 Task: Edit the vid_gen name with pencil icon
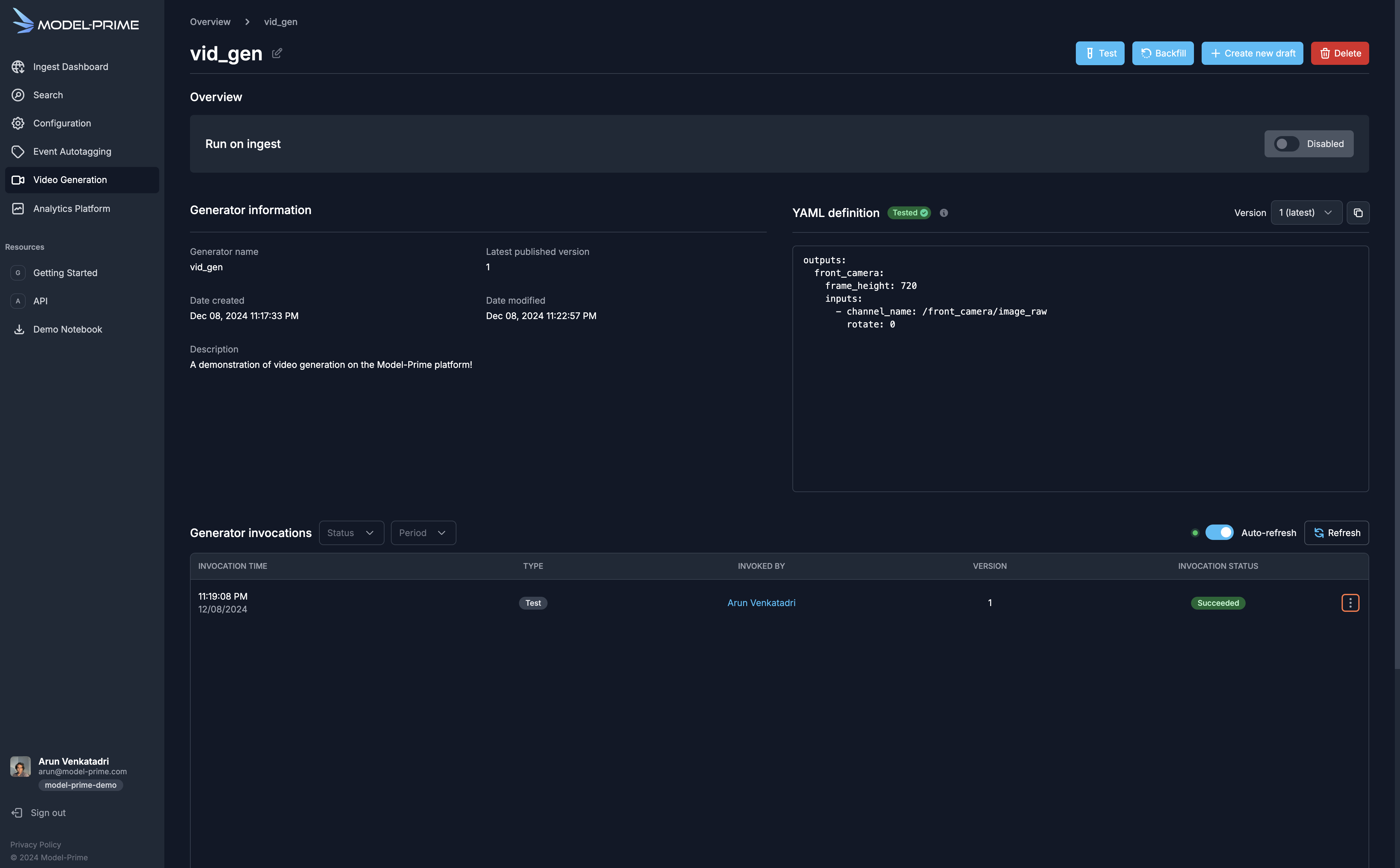pyautogui.click(x=277, y=53)
